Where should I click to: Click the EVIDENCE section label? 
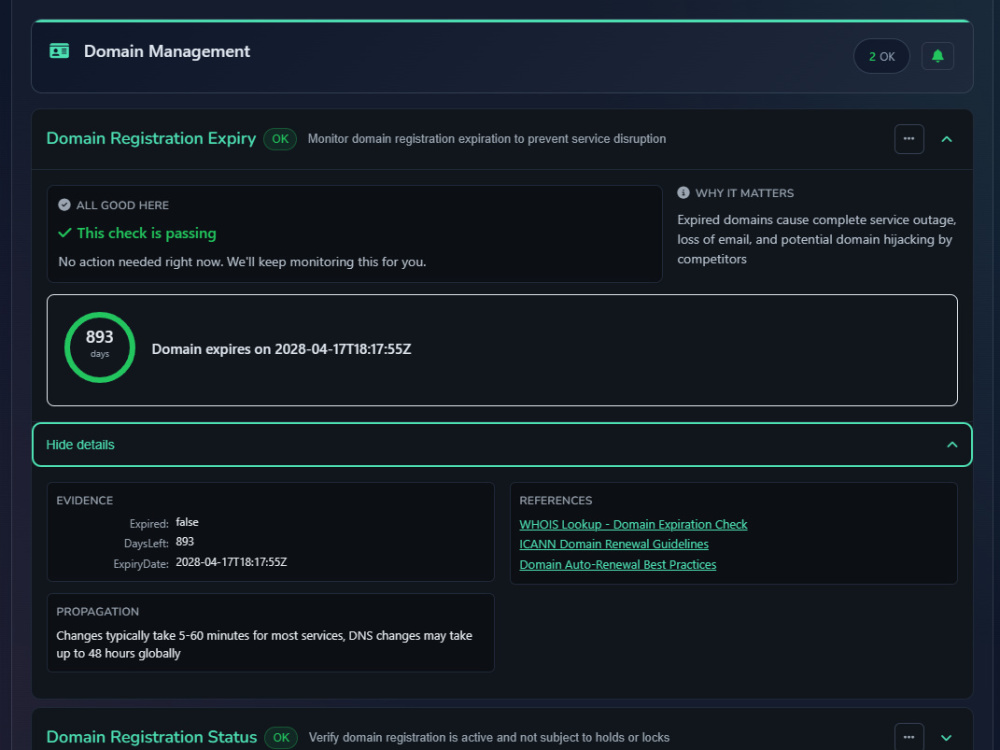pos(84,501)
